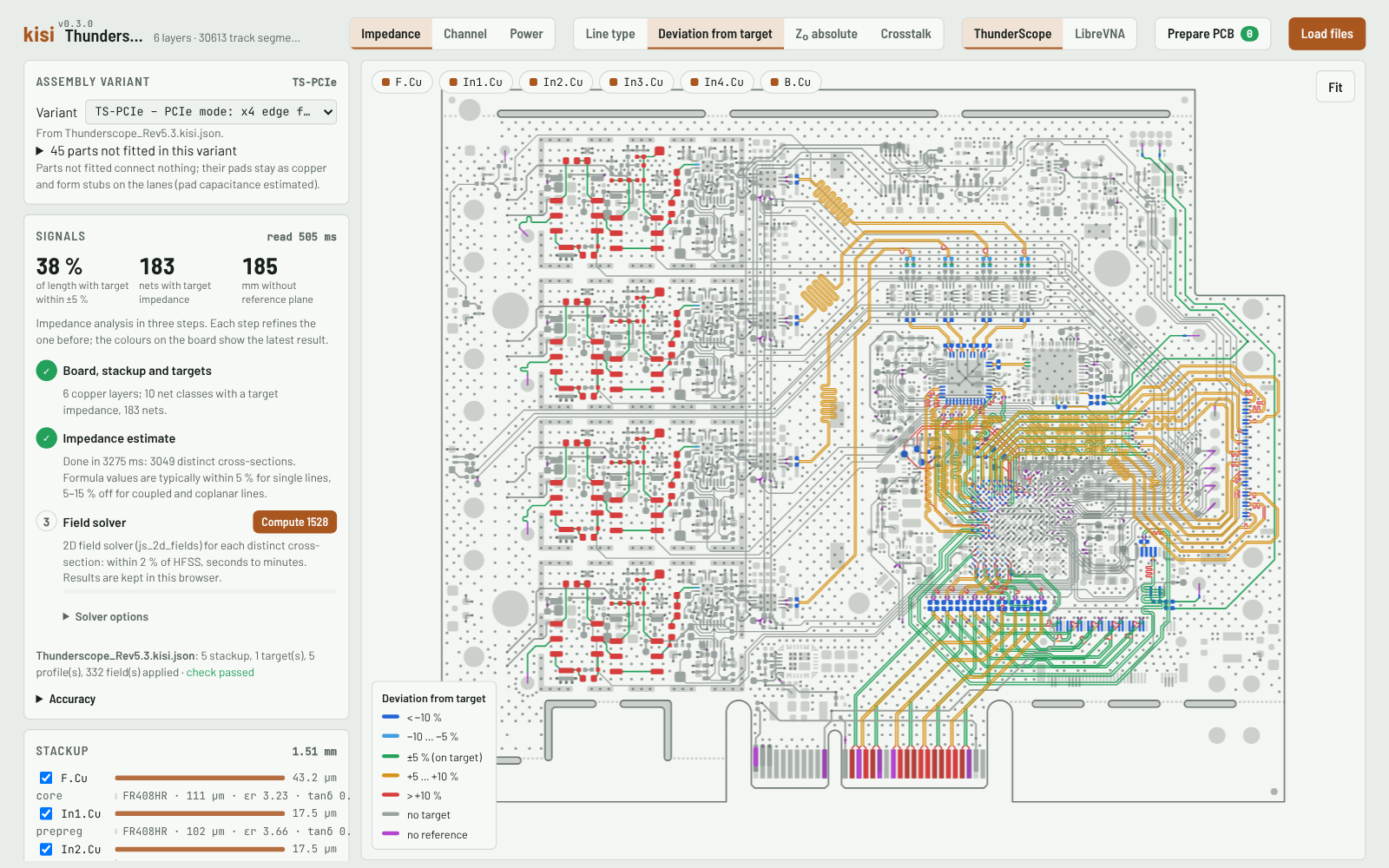Uncheck In1.Cu checkbox in stackup
This screenshot has height=868, width=1389.
[46, 813]
